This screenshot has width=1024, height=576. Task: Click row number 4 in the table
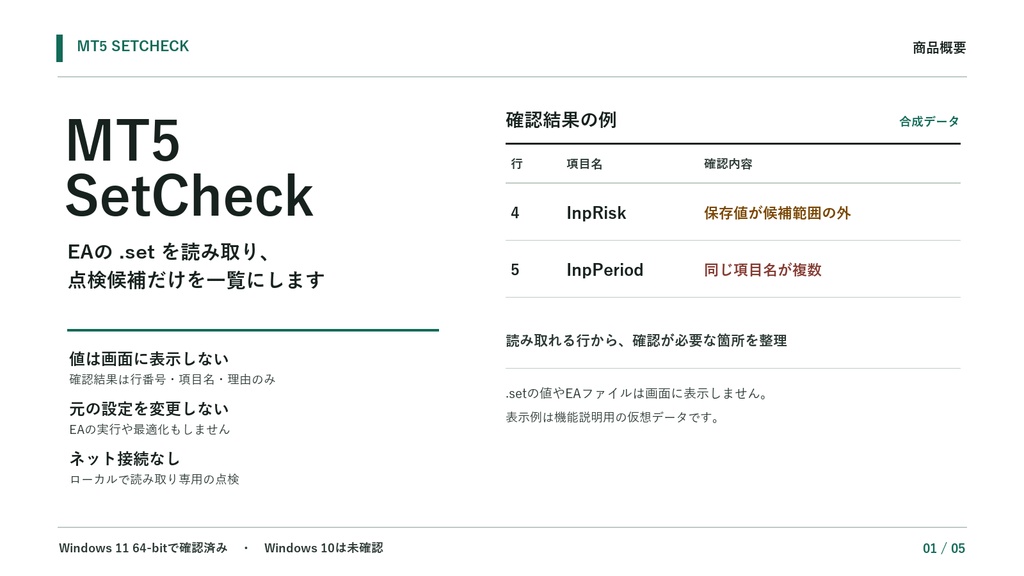tap(515, 213)
